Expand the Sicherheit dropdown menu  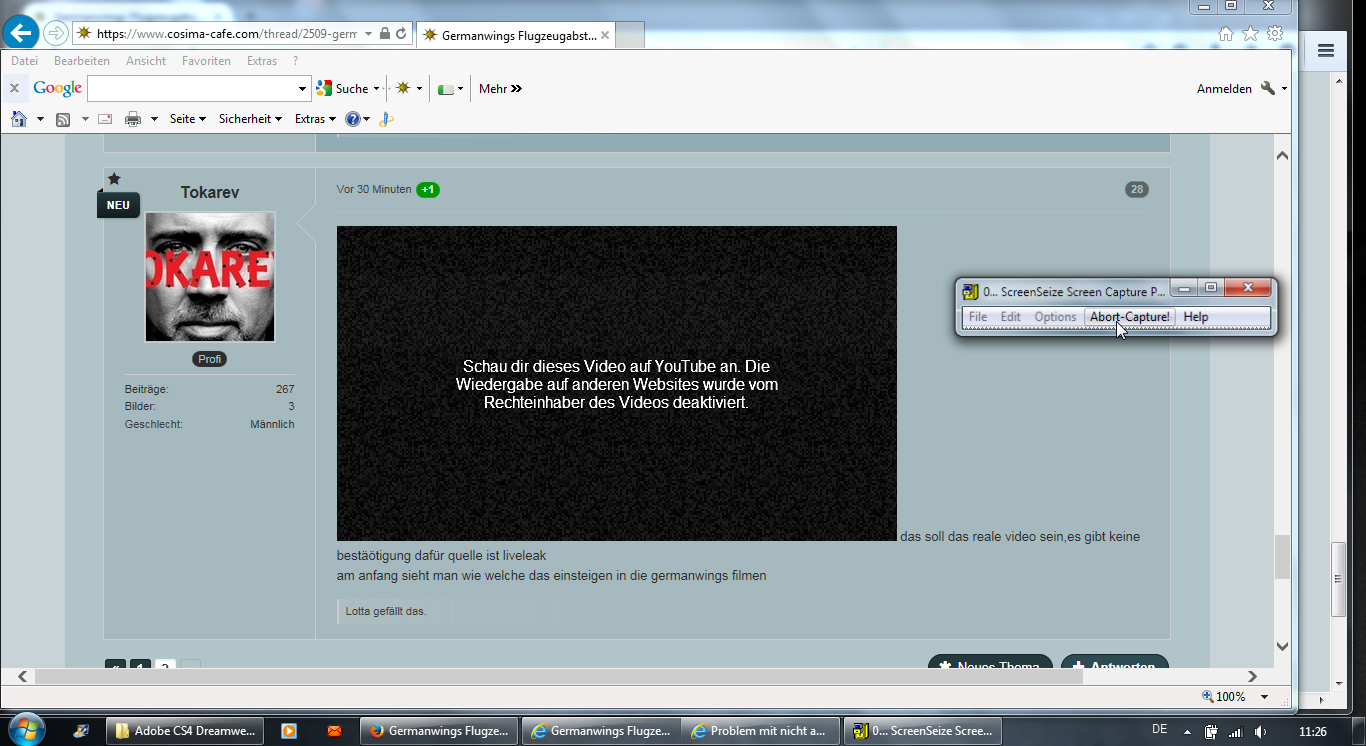point(250,119)
